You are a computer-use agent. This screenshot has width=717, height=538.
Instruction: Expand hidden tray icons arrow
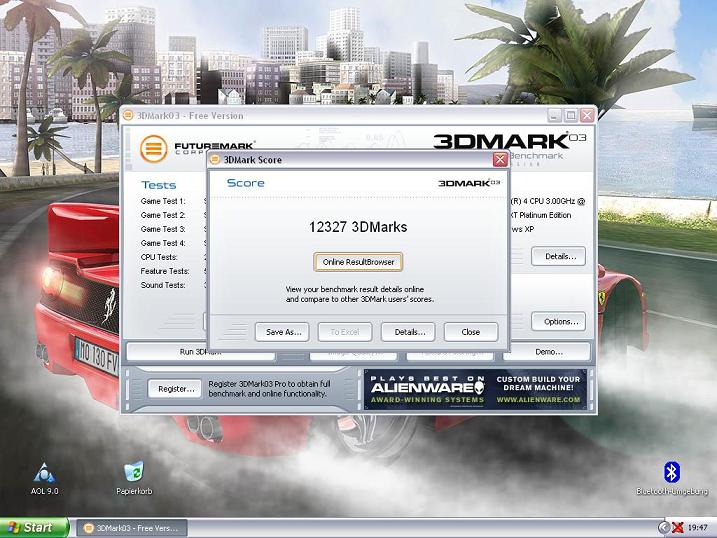[x=663, y=528]
